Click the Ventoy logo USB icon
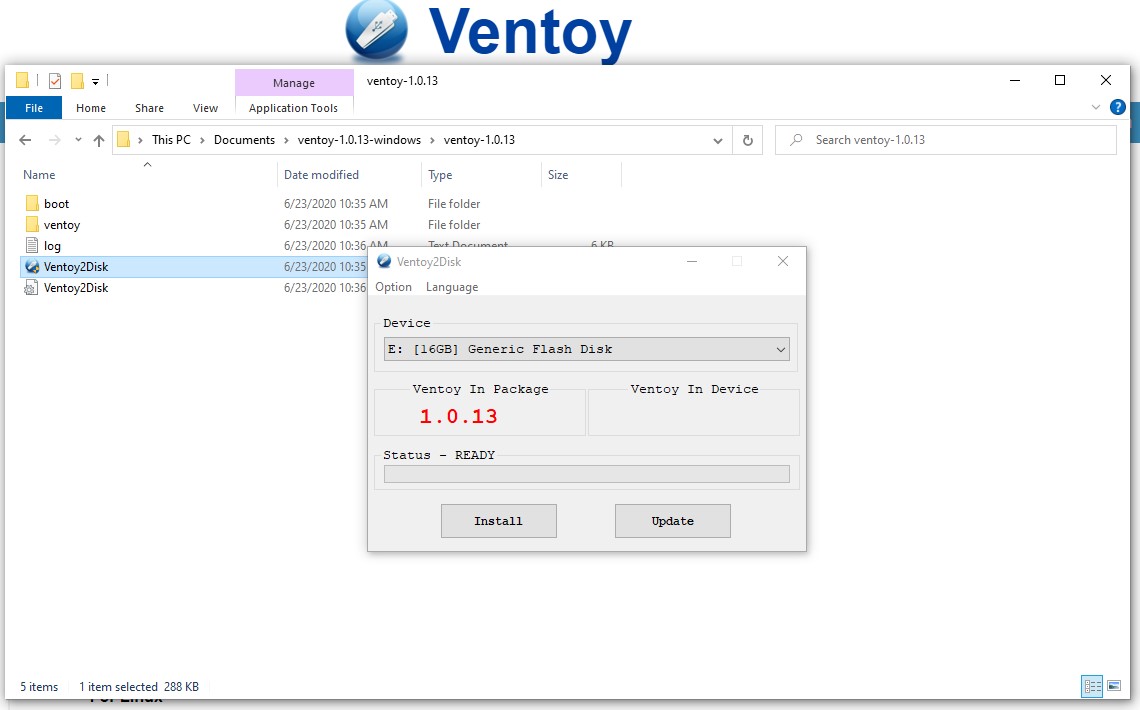 tap(377, 31)
